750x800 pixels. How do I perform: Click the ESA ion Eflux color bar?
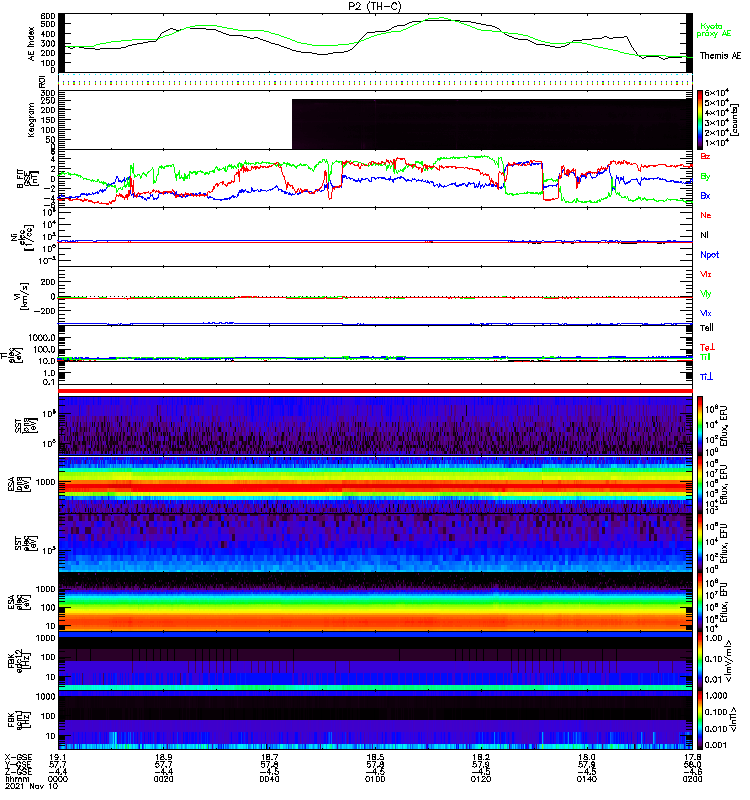(x=700, y=484)
